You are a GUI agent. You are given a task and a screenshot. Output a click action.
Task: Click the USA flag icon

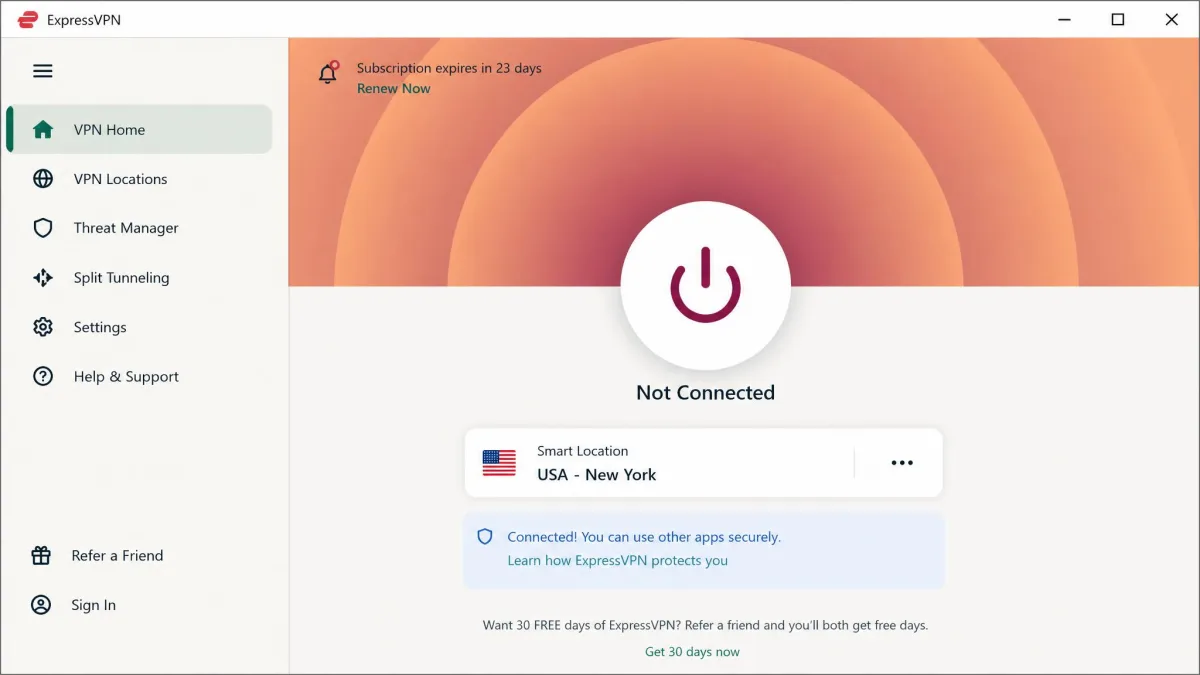coord(499,462)
